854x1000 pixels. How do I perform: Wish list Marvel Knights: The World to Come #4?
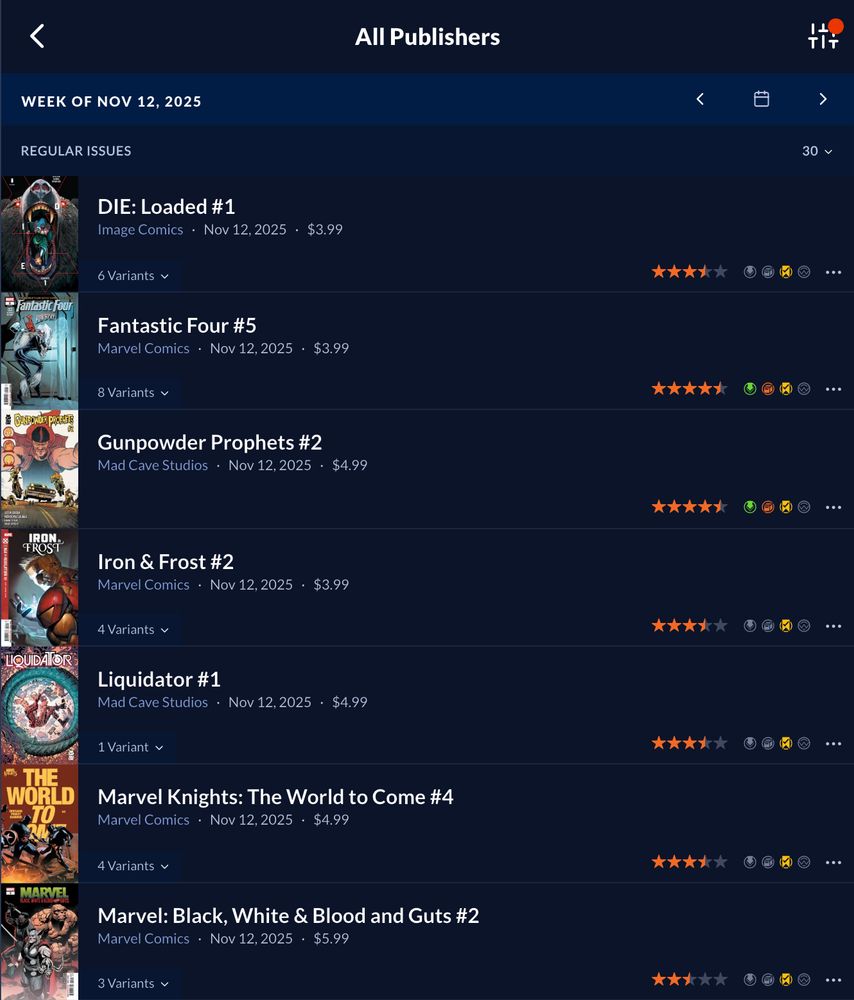click(x=804, y=862)
